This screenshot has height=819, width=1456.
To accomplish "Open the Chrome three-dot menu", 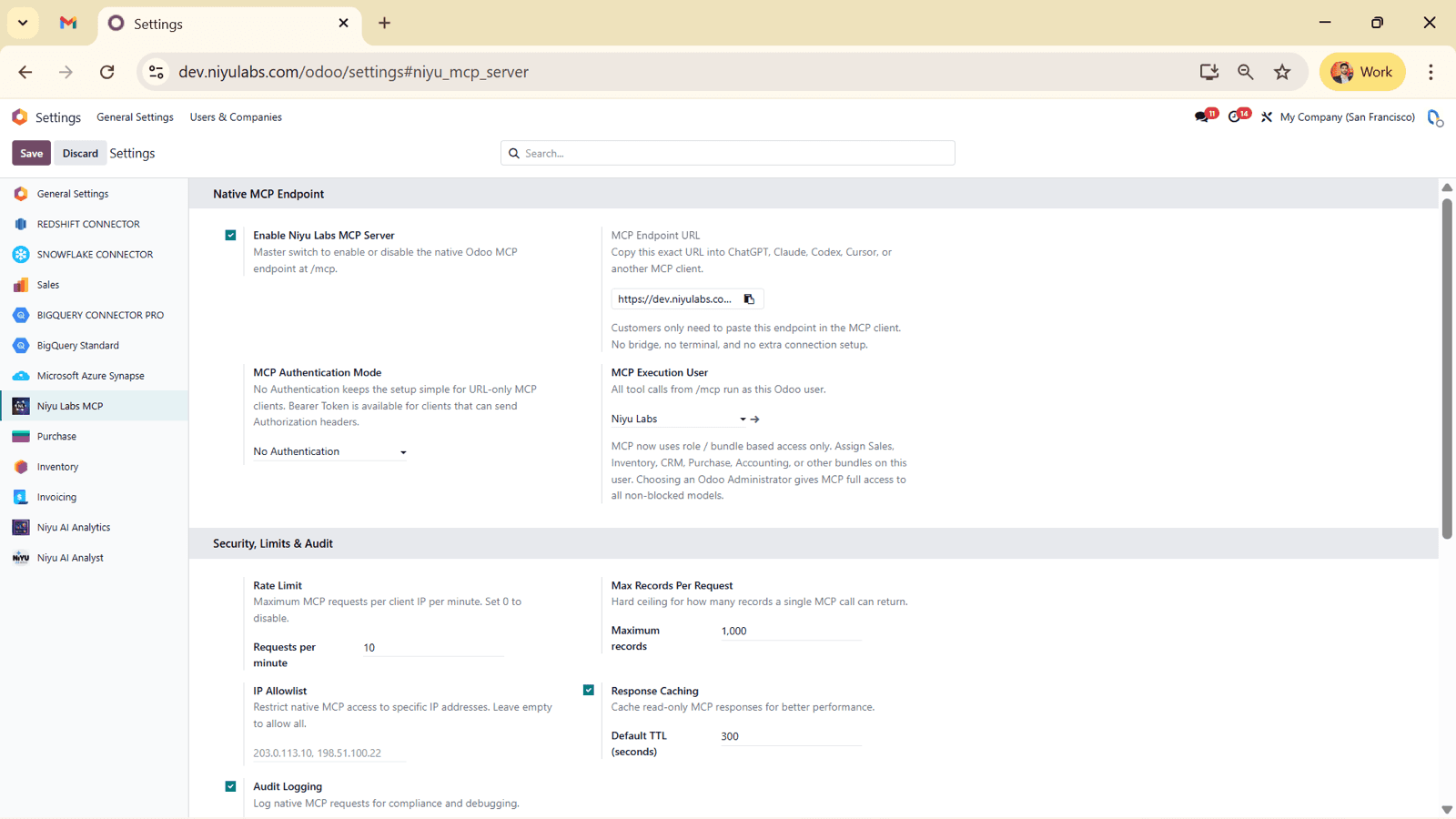I will tap(1431, 72).
